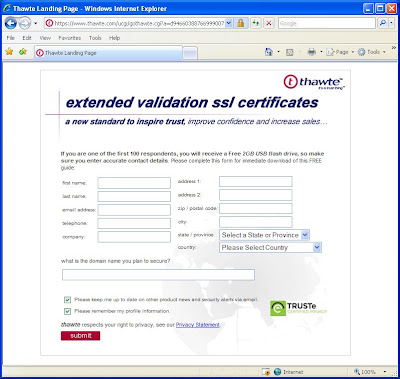The width and height of the screenshot is (400, 379).
Task: Click Add to Favorites star-plus icon
Action: [x=23, y=52]
